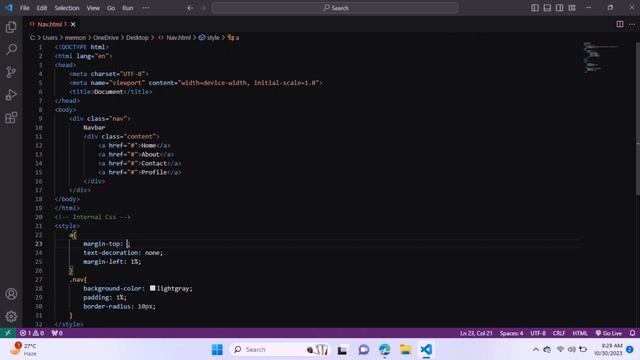Click the VS Code logo icon
This screenshot has height=360, width=640.
(x=9, y=8)
